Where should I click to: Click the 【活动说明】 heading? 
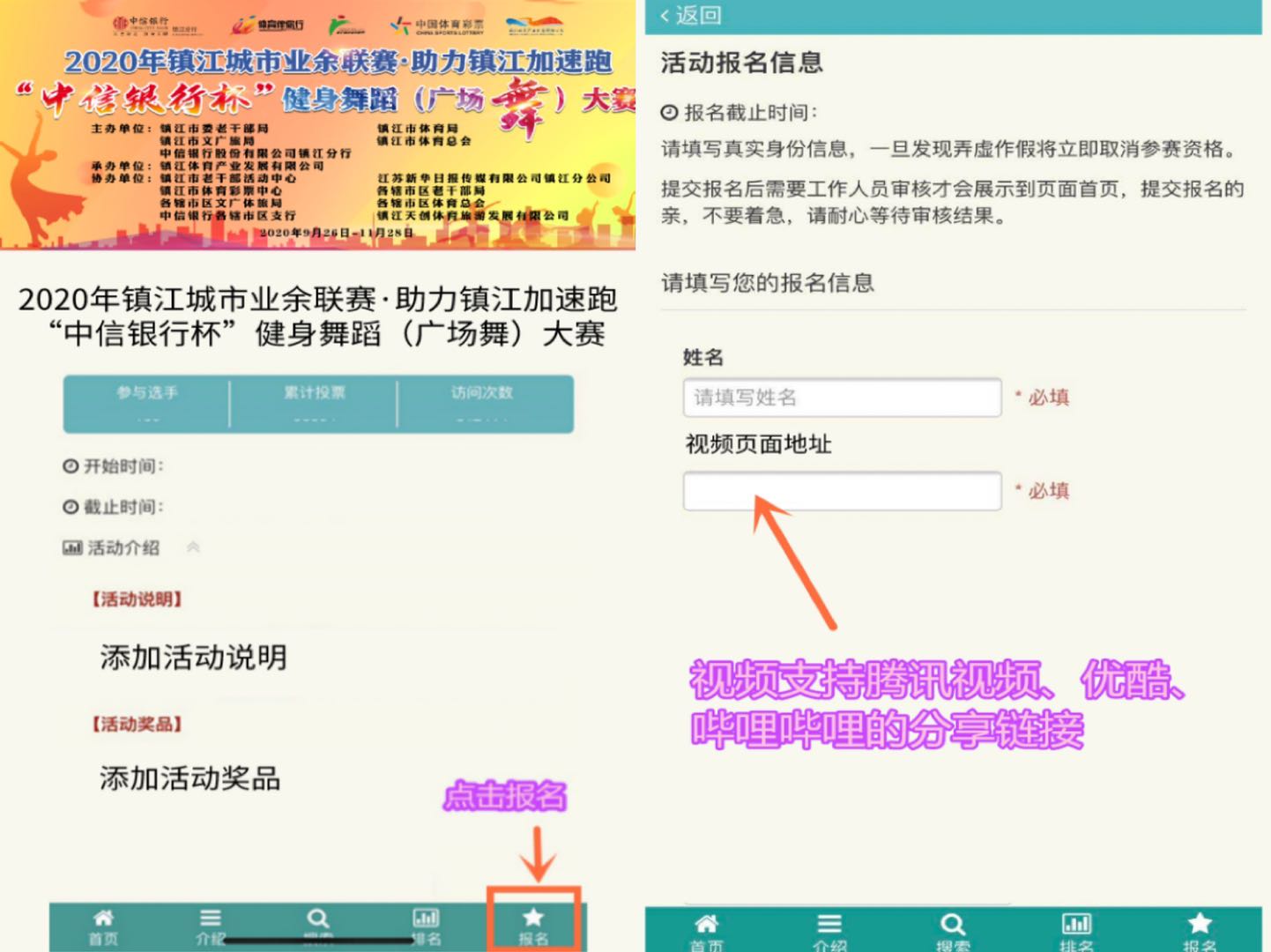click(137, 599)
